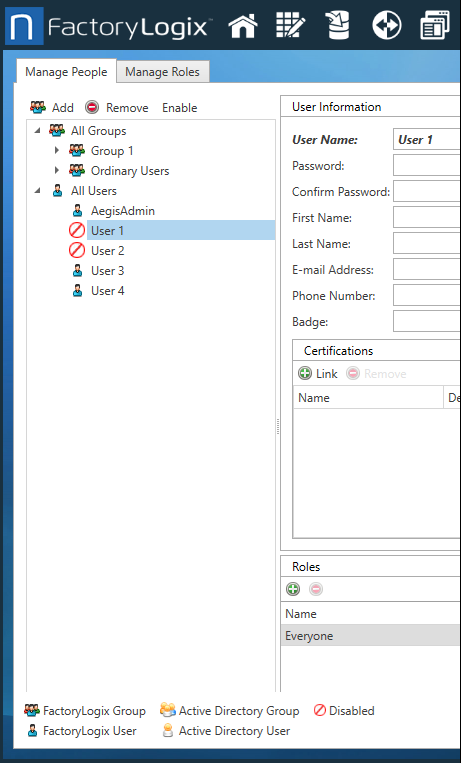Click the Link button in Certifications

tap(327, 374)
